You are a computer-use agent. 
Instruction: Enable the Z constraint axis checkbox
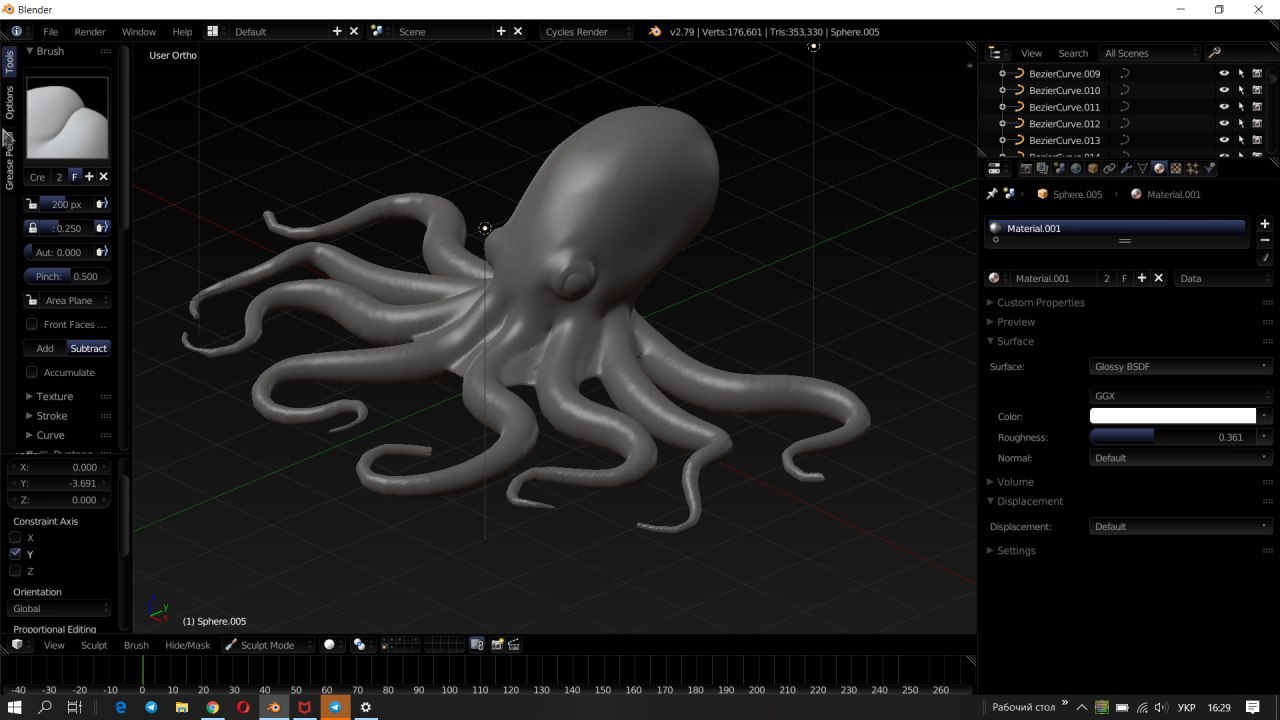pyautogui.click(x=15, y=571)
